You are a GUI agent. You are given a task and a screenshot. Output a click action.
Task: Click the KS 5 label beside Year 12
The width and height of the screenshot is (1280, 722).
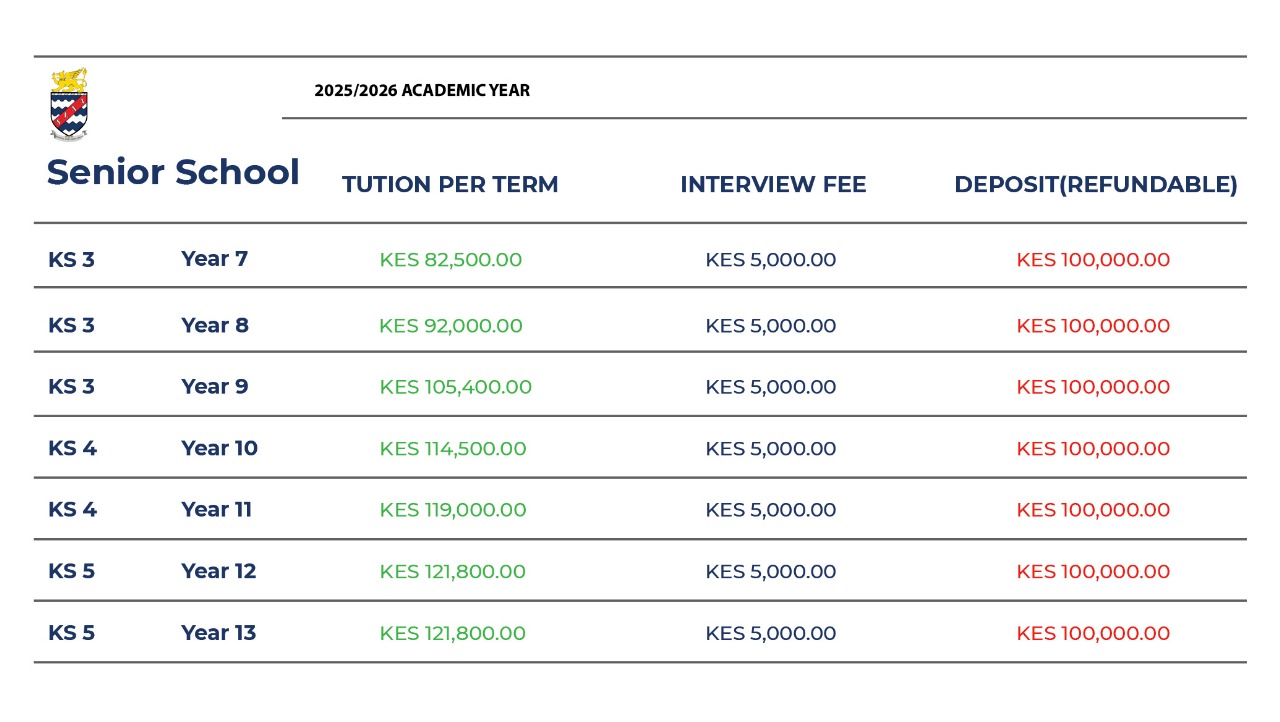pyautogui.click(x=71, y=572)
